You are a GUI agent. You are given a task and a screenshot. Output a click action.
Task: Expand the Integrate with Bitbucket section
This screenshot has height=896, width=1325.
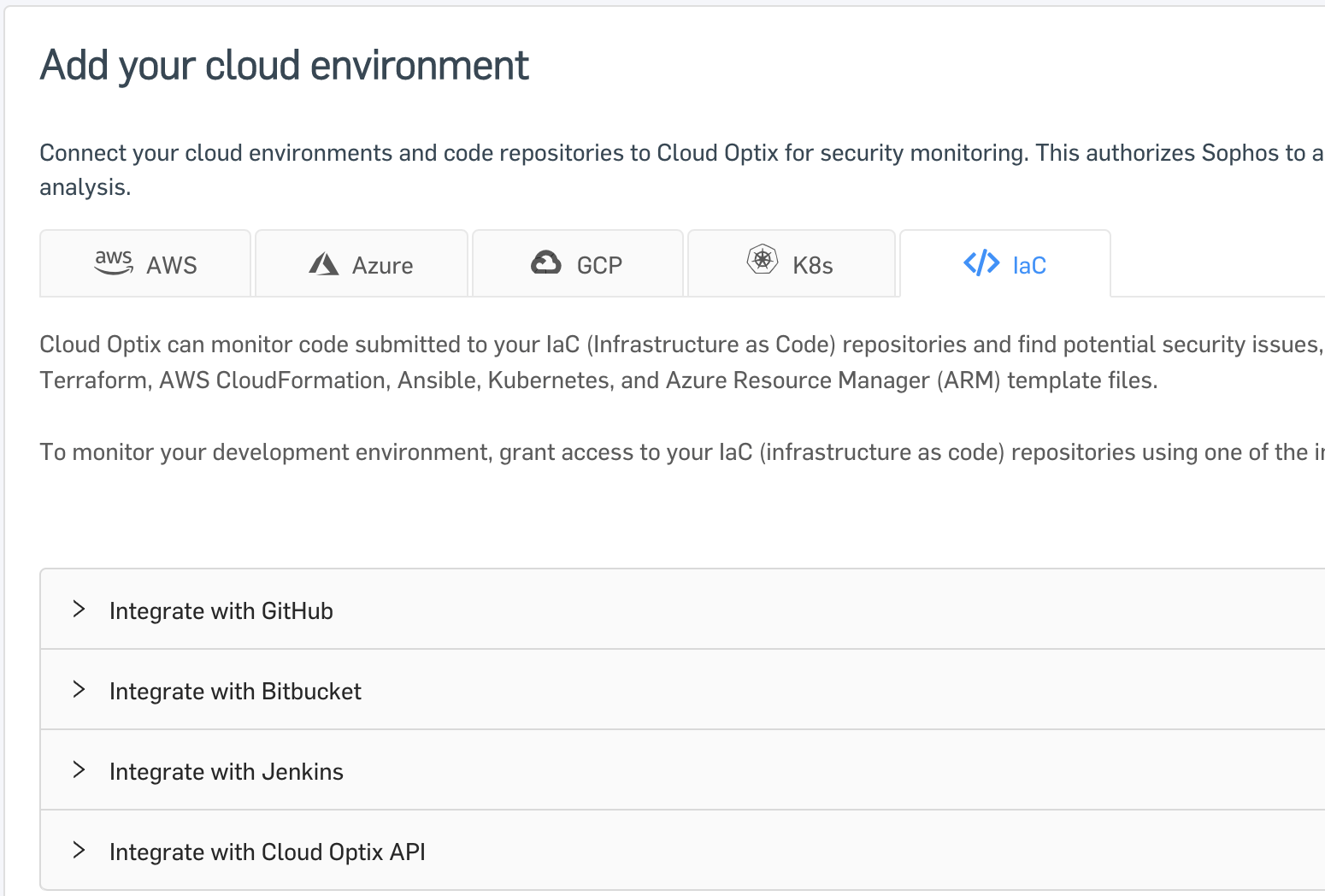(235, 690)
